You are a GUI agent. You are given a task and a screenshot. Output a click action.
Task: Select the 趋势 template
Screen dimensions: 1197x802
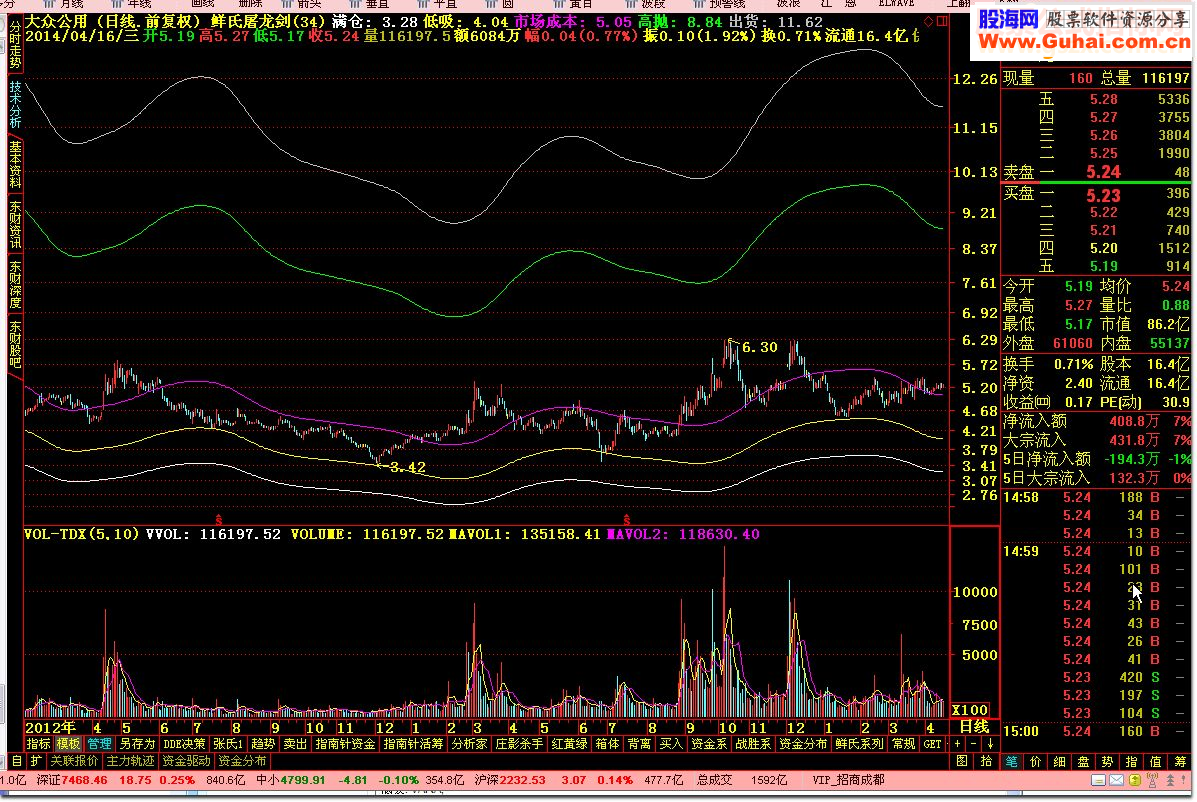(263, 743)
